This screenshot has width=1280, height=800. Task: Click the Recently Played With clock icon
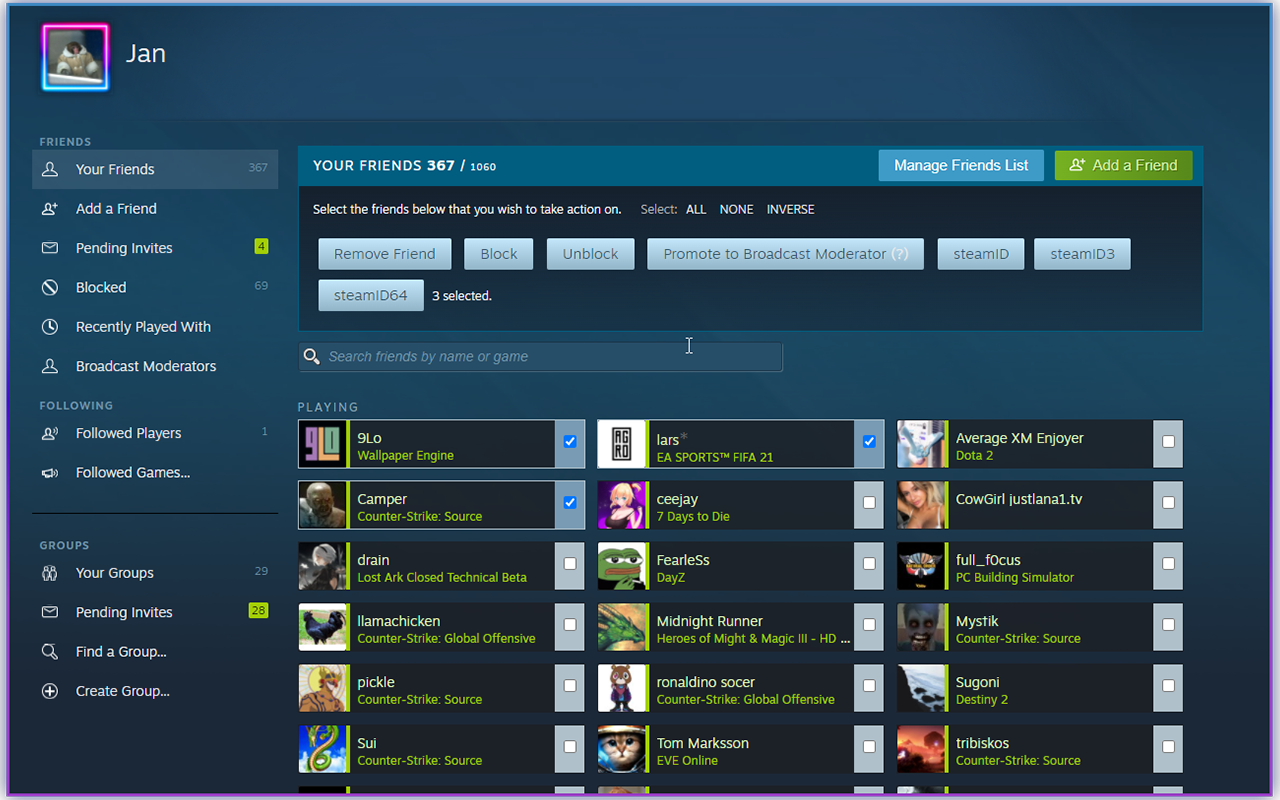(50, 326)
